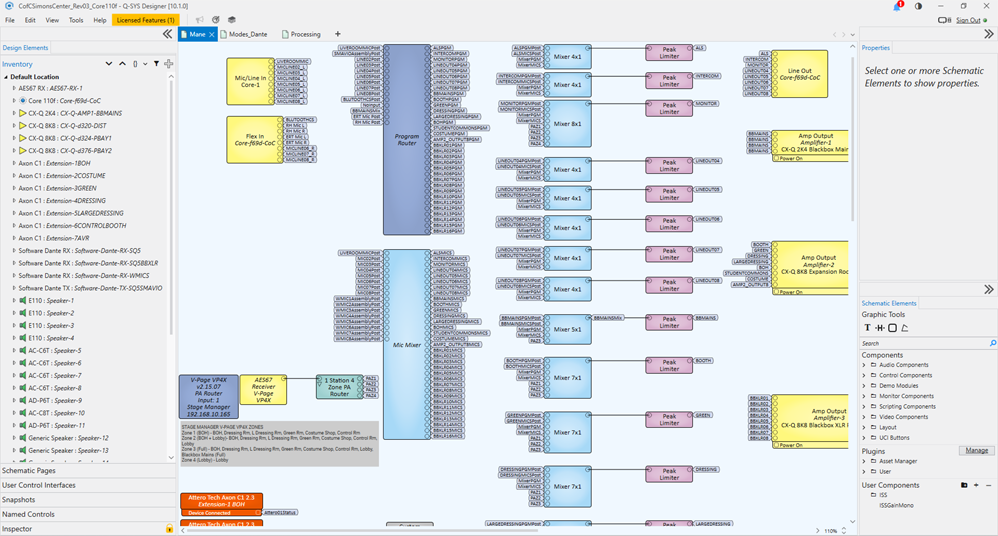The width and height of the screenshot is (998, 536).
Task: Open the User Control Interfaces section
Action: tap(88, 485)
